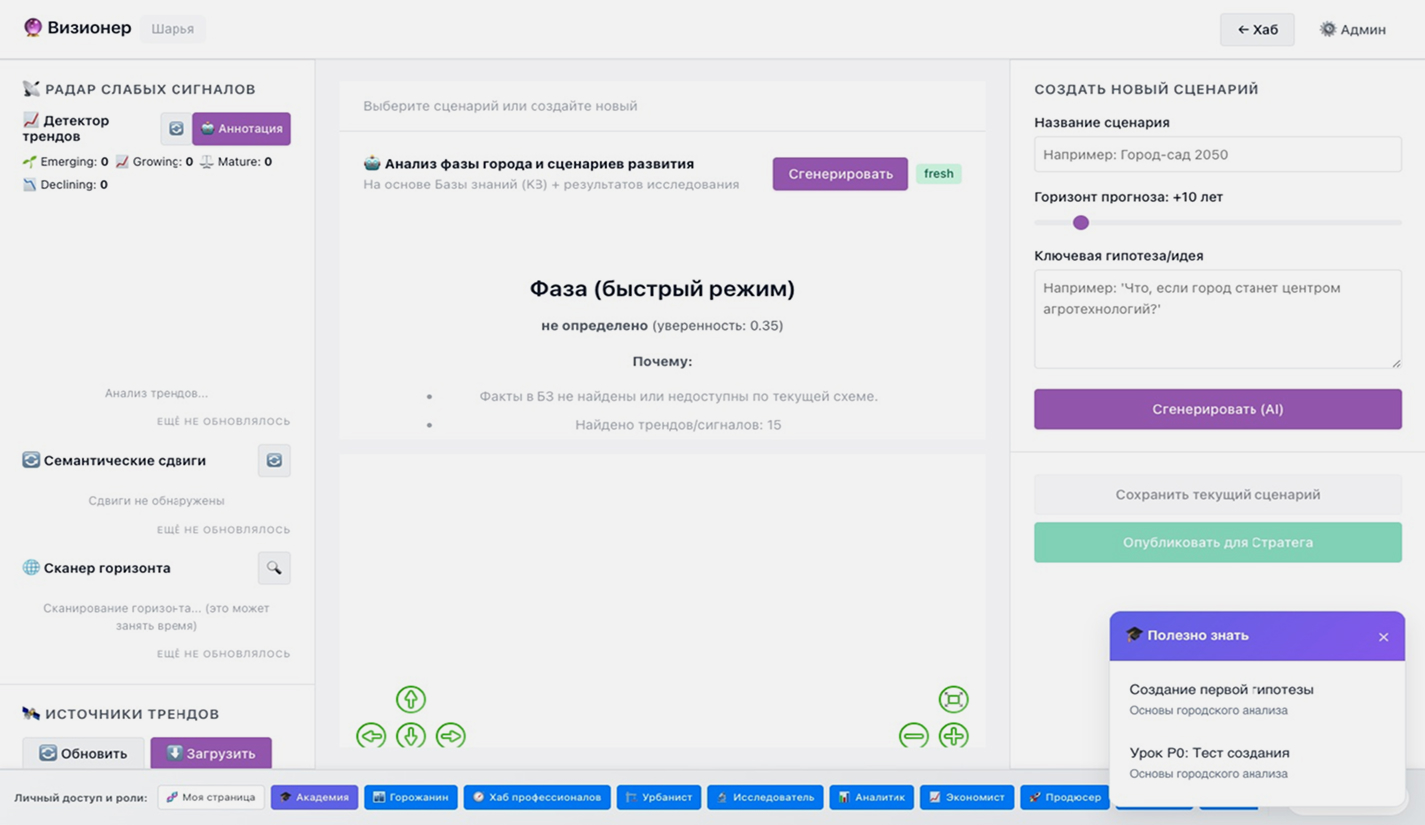Screen dimensions: 1425x825
Task: Pan the canvas down with arrow icon
Action: (411, 736)
